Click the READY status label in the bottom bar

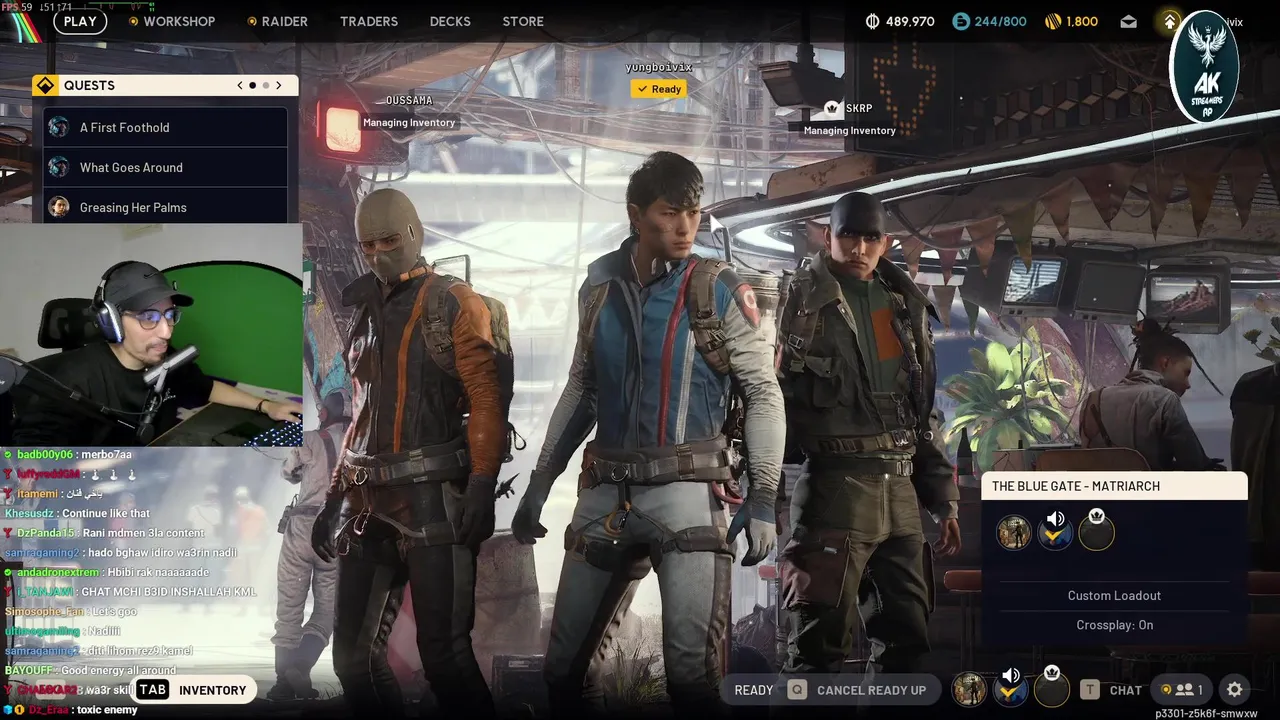pyautogui.click(x=754, y=690)
